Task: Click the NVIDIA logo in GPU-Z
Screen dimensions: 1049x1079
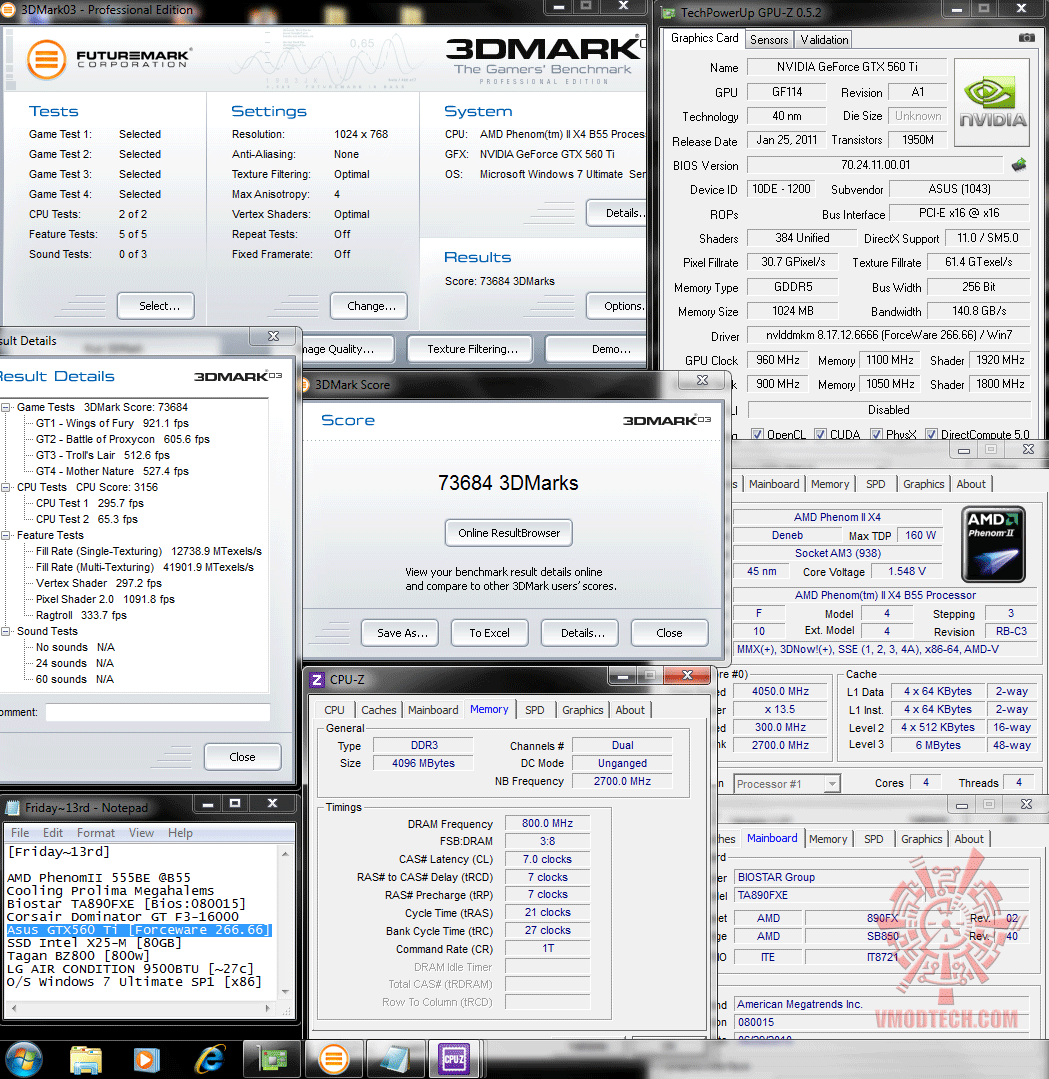Action: (x=992, y=103)
